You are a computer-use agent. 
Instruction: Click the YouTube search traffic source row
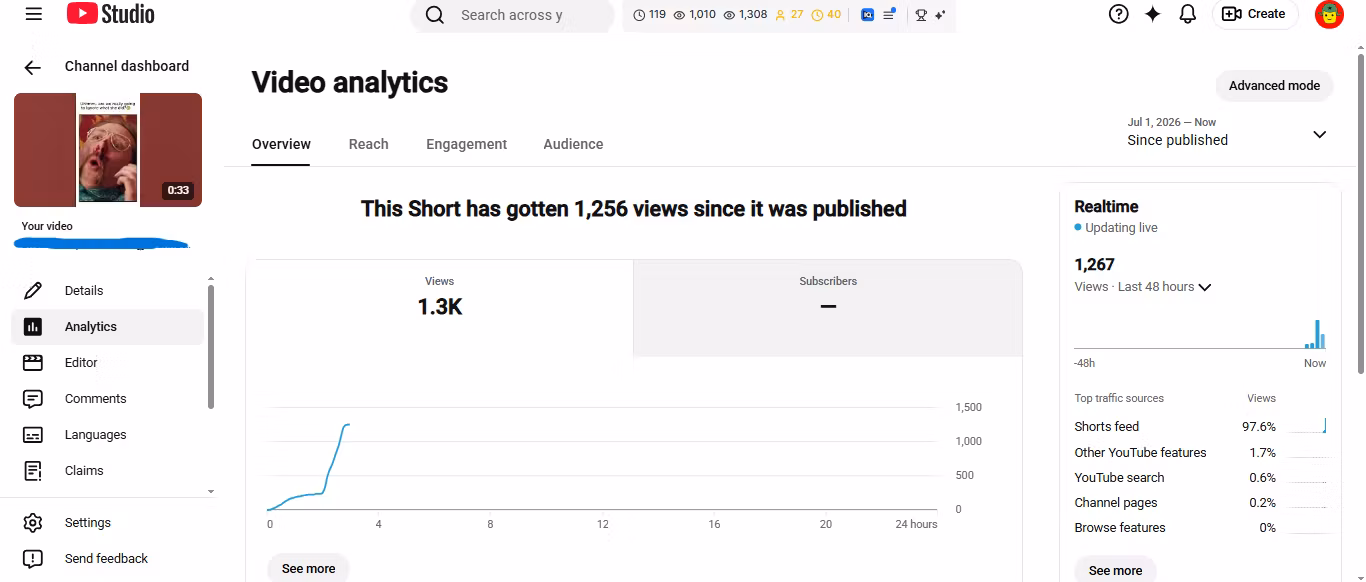coord(1200,478)
